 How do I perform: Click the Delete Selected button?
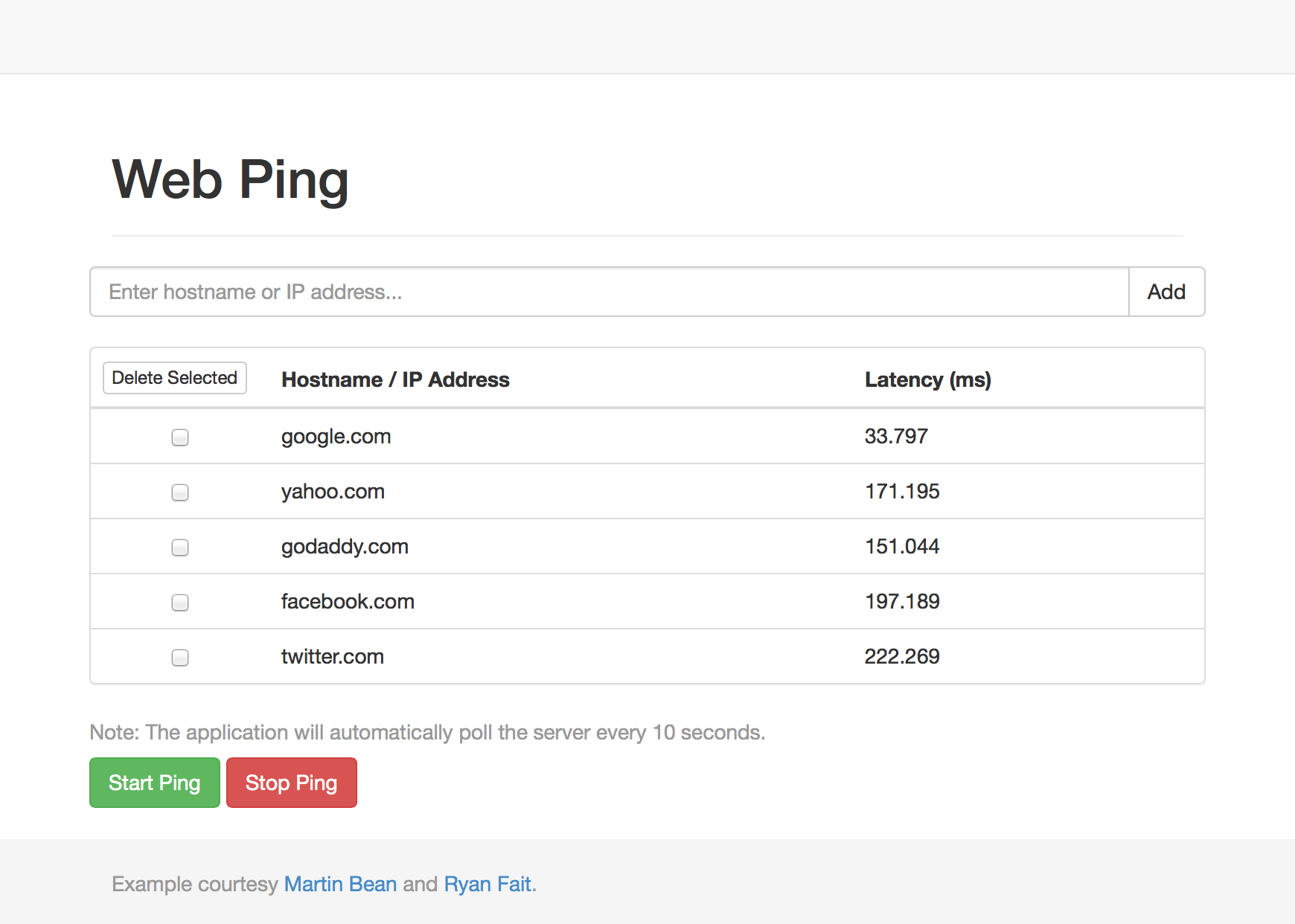[x=175, y=378]
